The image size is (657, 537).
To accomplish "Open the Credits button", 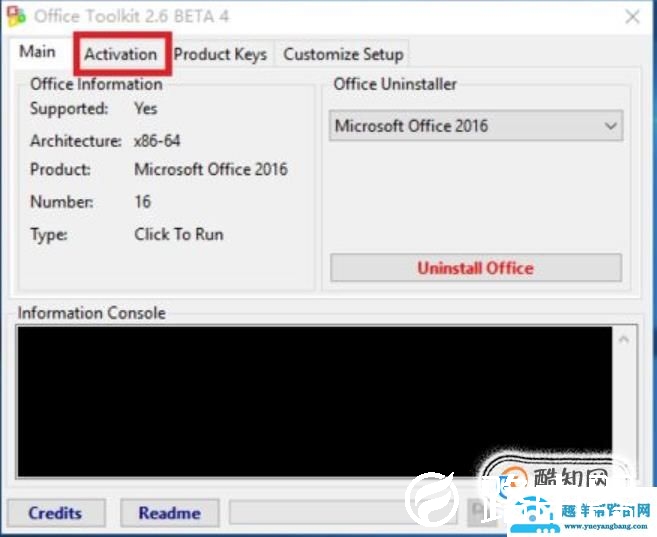I will [56, 513].
